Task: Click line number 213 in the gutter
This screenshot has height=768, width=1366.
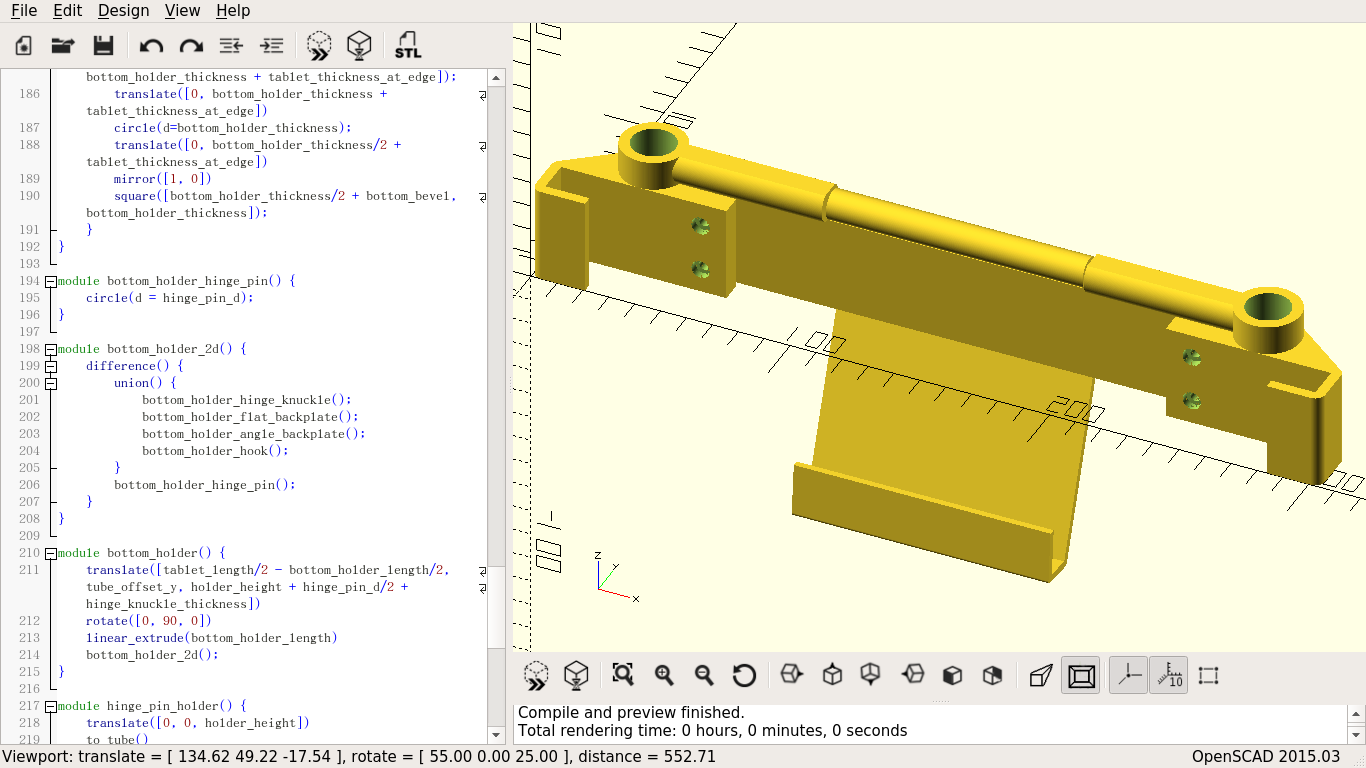Action: (x=29, y=638)
